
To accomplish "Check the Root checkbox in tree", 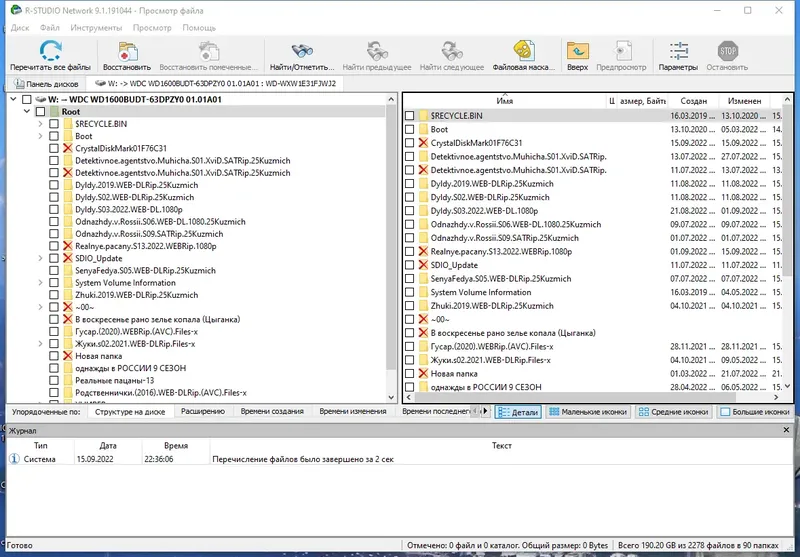I will [x=40, y=112].
